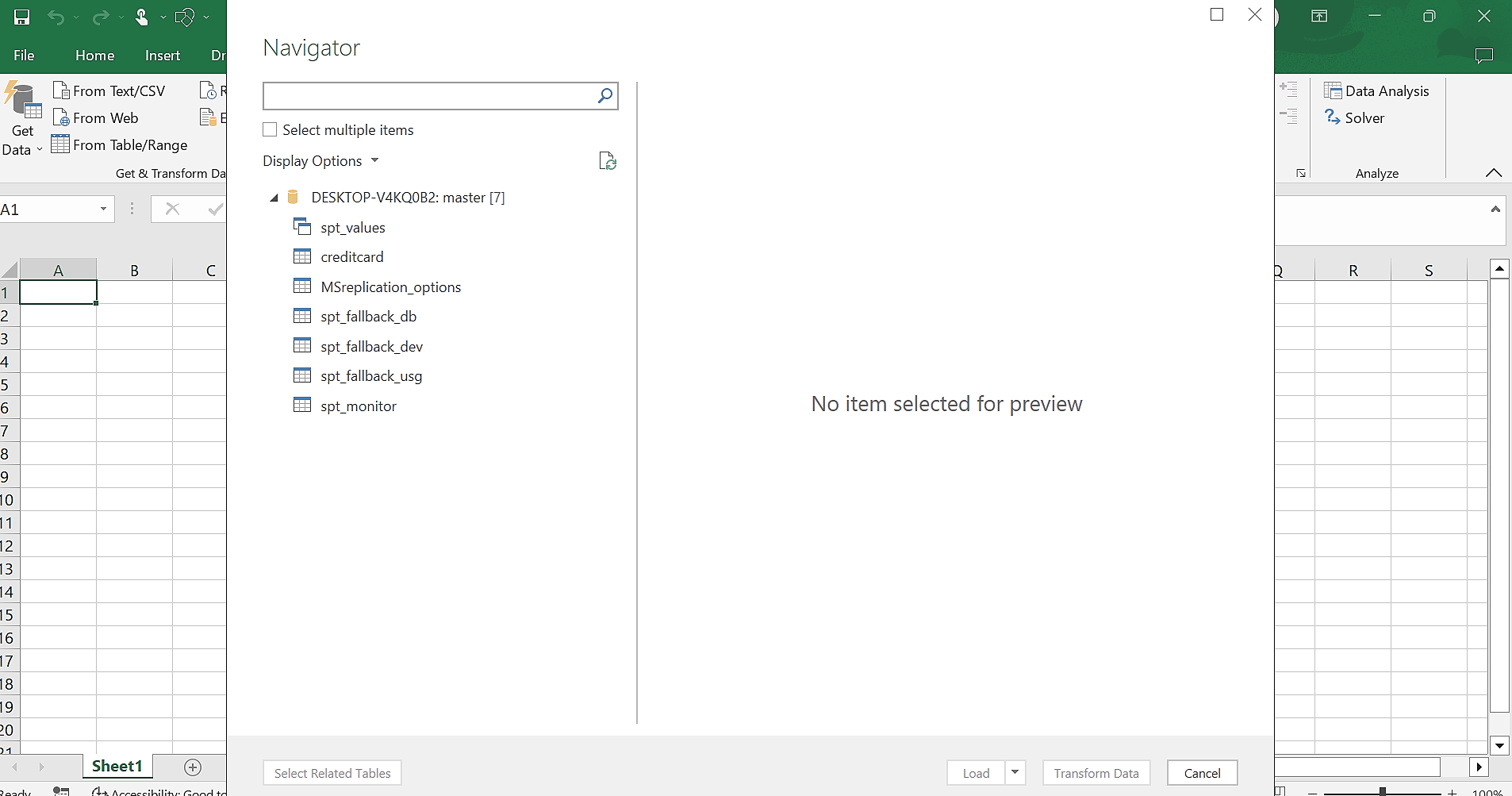Click the Comments speech bubble icon

tap(1484, 56)
